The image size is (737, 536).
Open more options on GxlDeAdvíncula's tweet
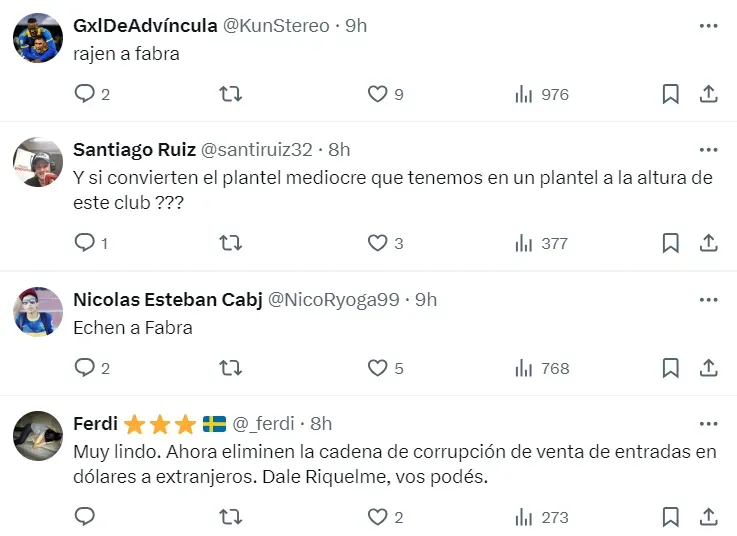click(708, 26)
